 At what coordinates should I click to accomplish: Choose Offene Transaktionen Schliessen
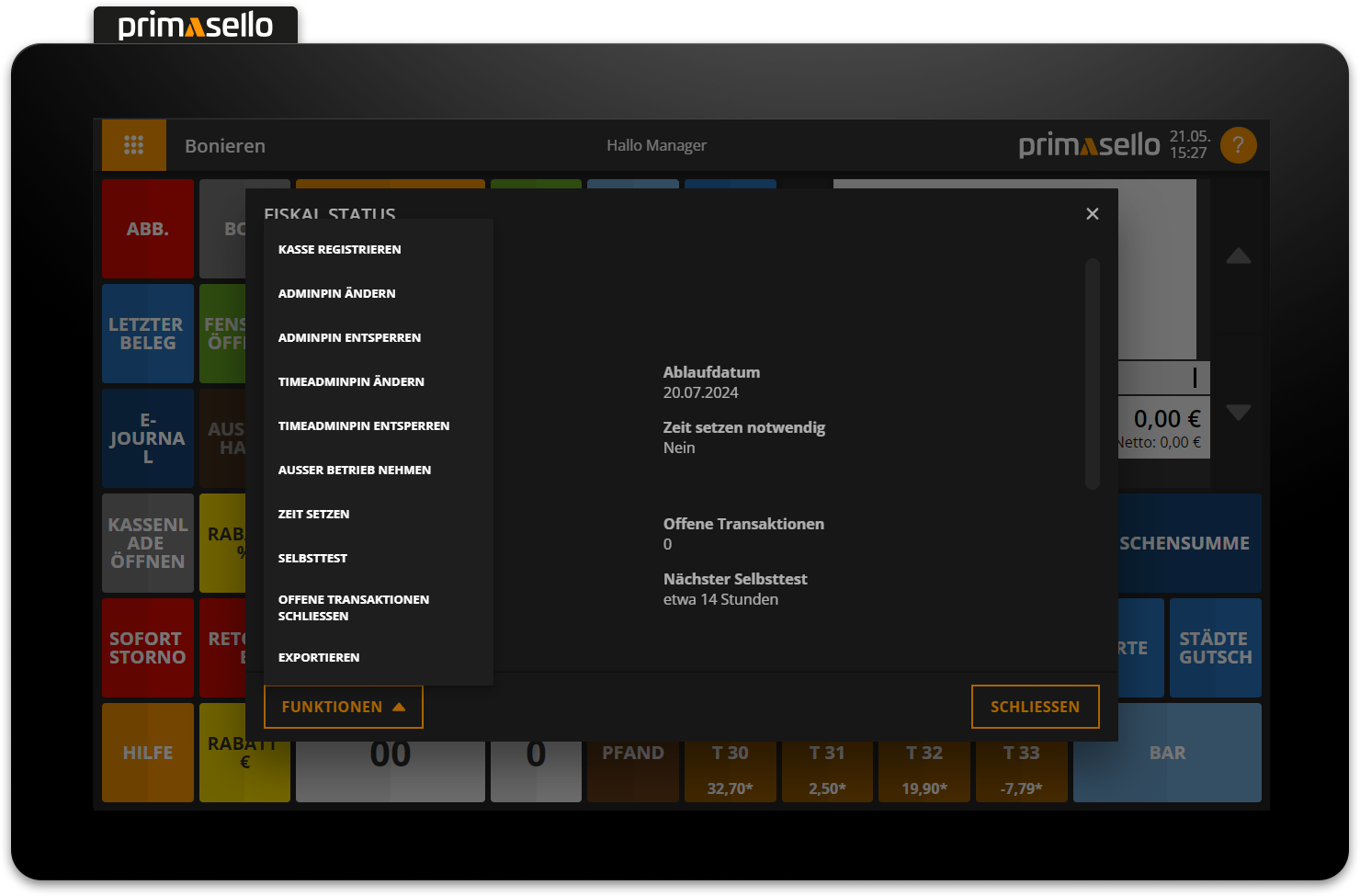354,607
